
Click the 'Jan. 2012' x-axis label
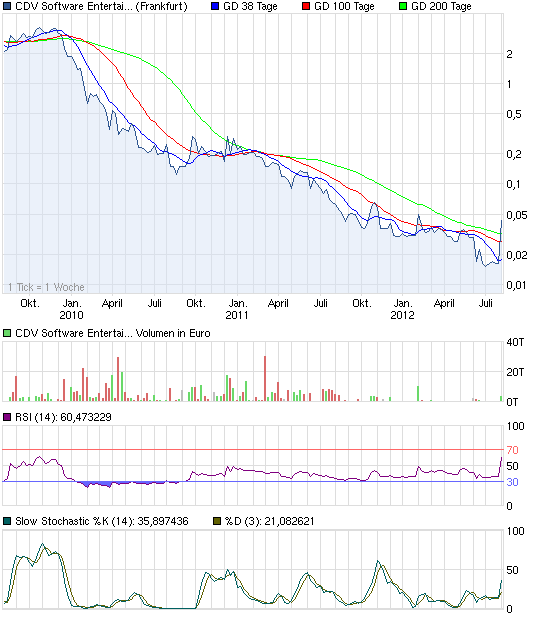click(402, 309)
